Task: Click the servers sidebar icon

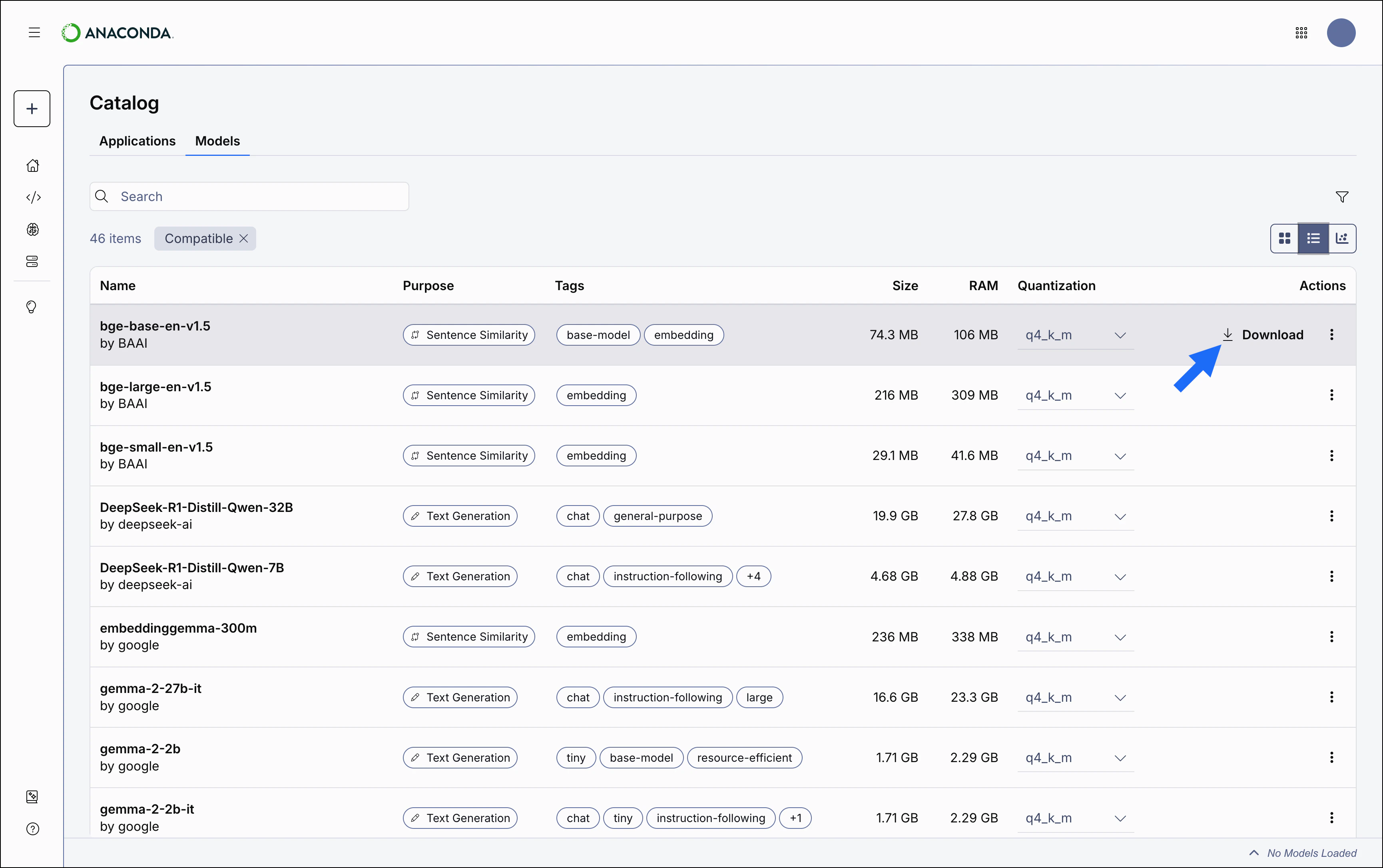Action: pos(33,261)
